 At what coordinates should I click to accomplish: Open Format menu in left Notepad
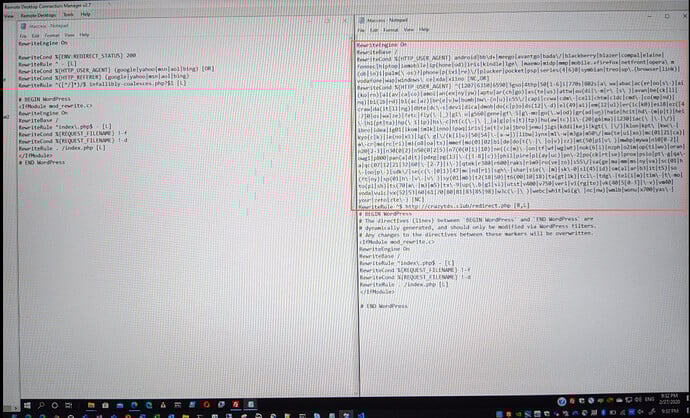51,35
